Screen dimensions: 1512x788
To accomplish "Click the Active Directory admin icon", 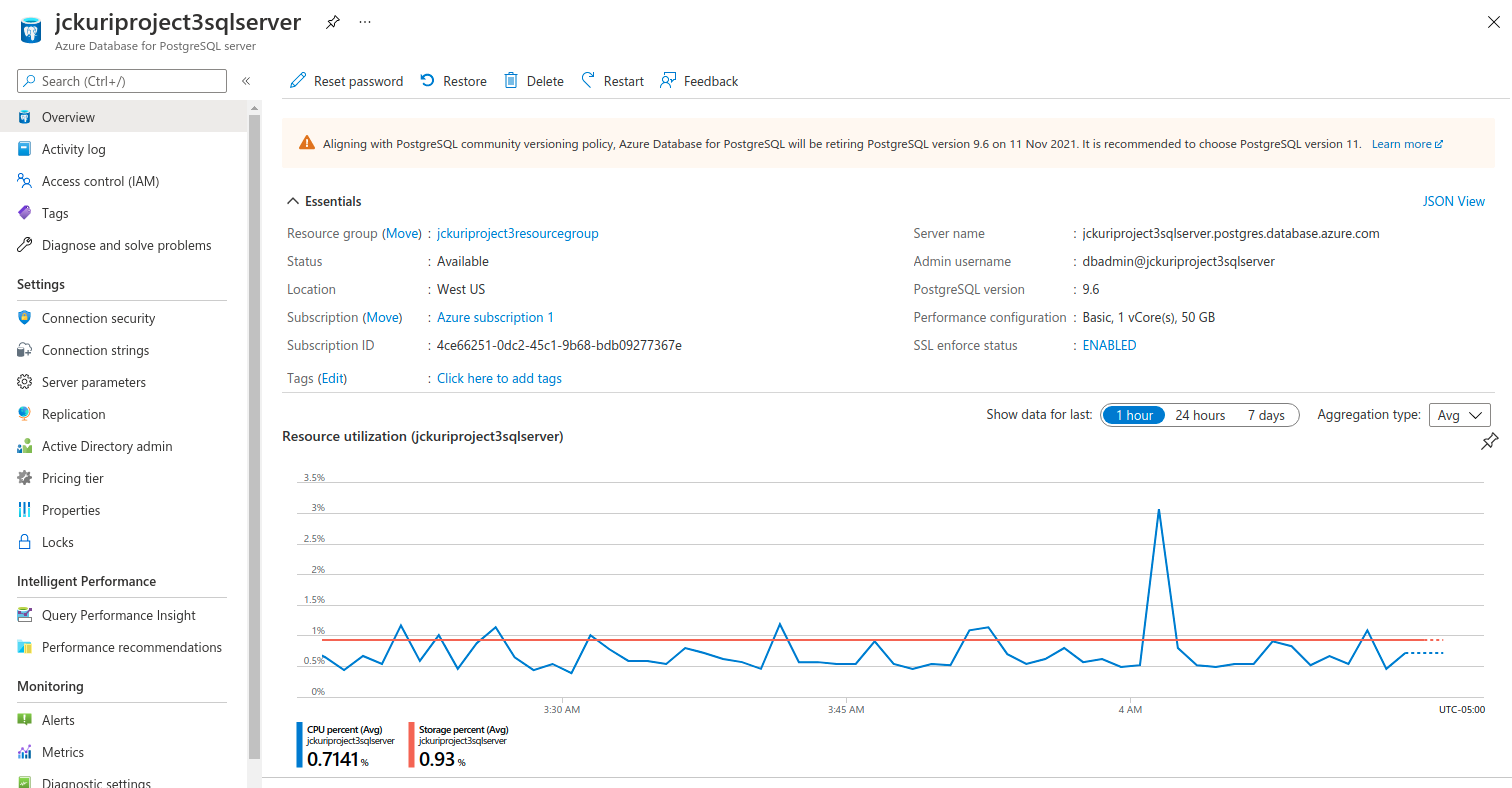I will point(25,446).
